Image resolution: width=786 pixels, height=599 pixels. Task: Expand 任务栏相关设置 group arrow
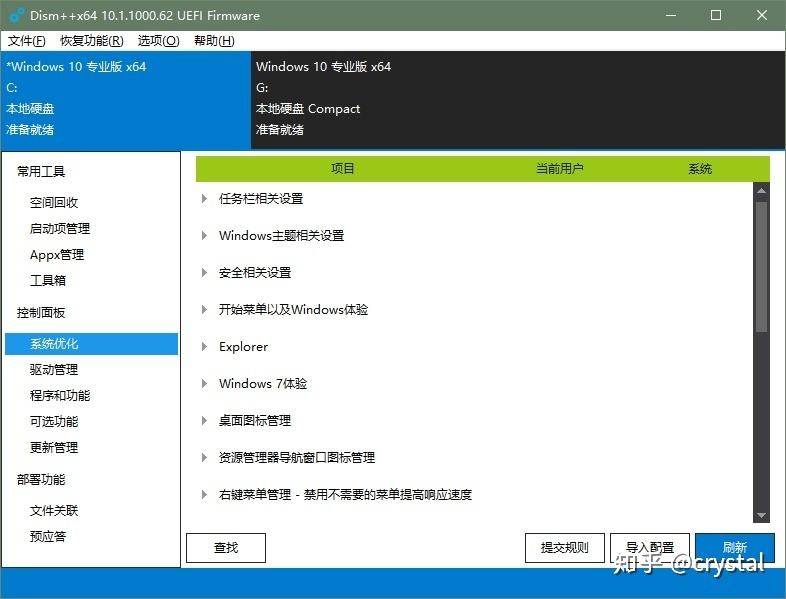pos(204,198)
